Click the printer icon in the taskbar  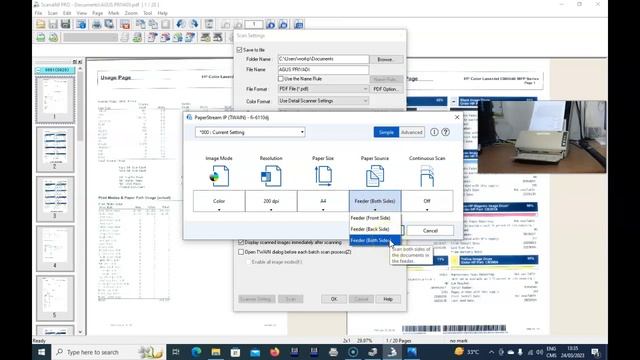[x=333, y=352]
